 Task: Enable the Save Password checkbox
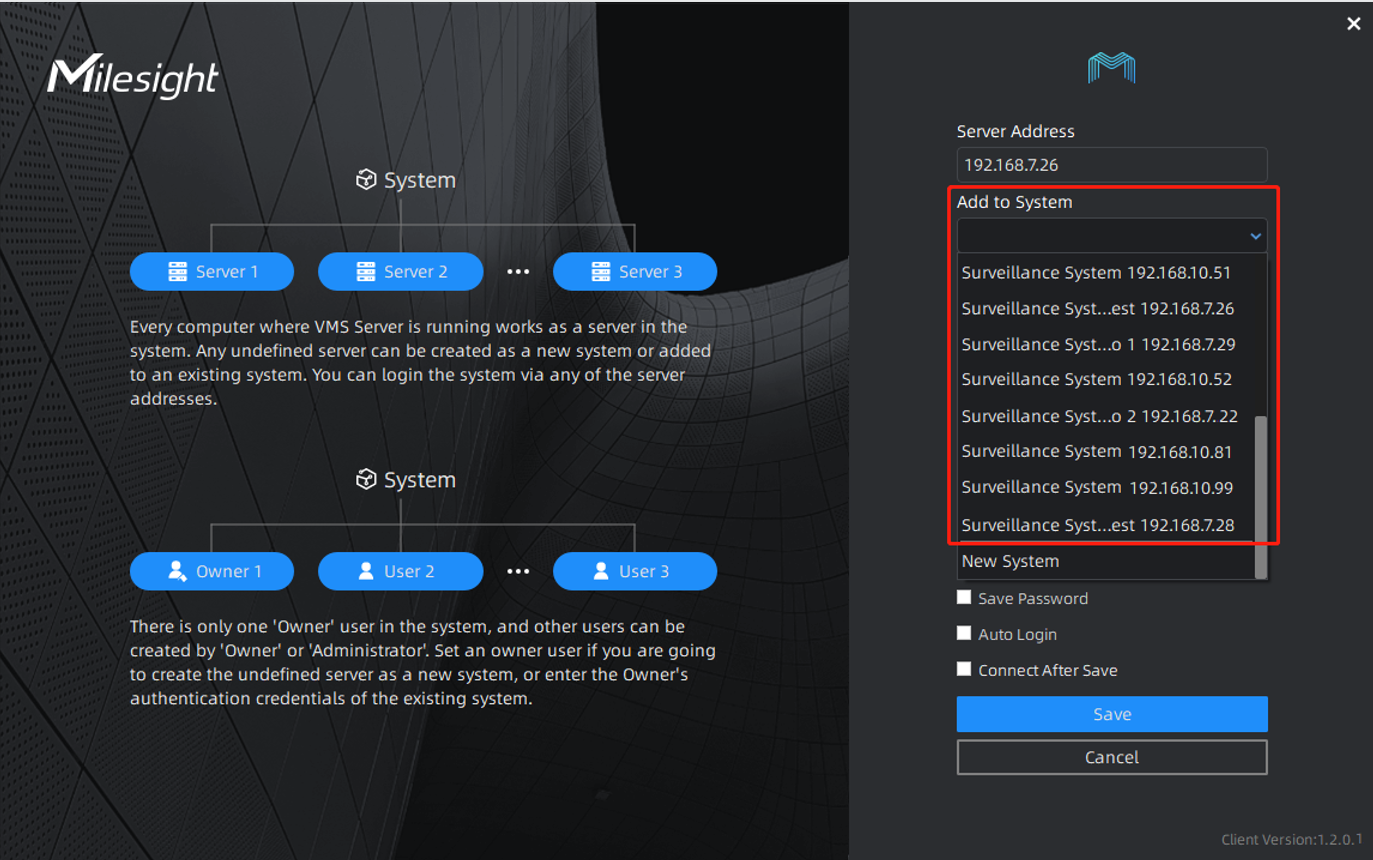(x=964, y=597)
